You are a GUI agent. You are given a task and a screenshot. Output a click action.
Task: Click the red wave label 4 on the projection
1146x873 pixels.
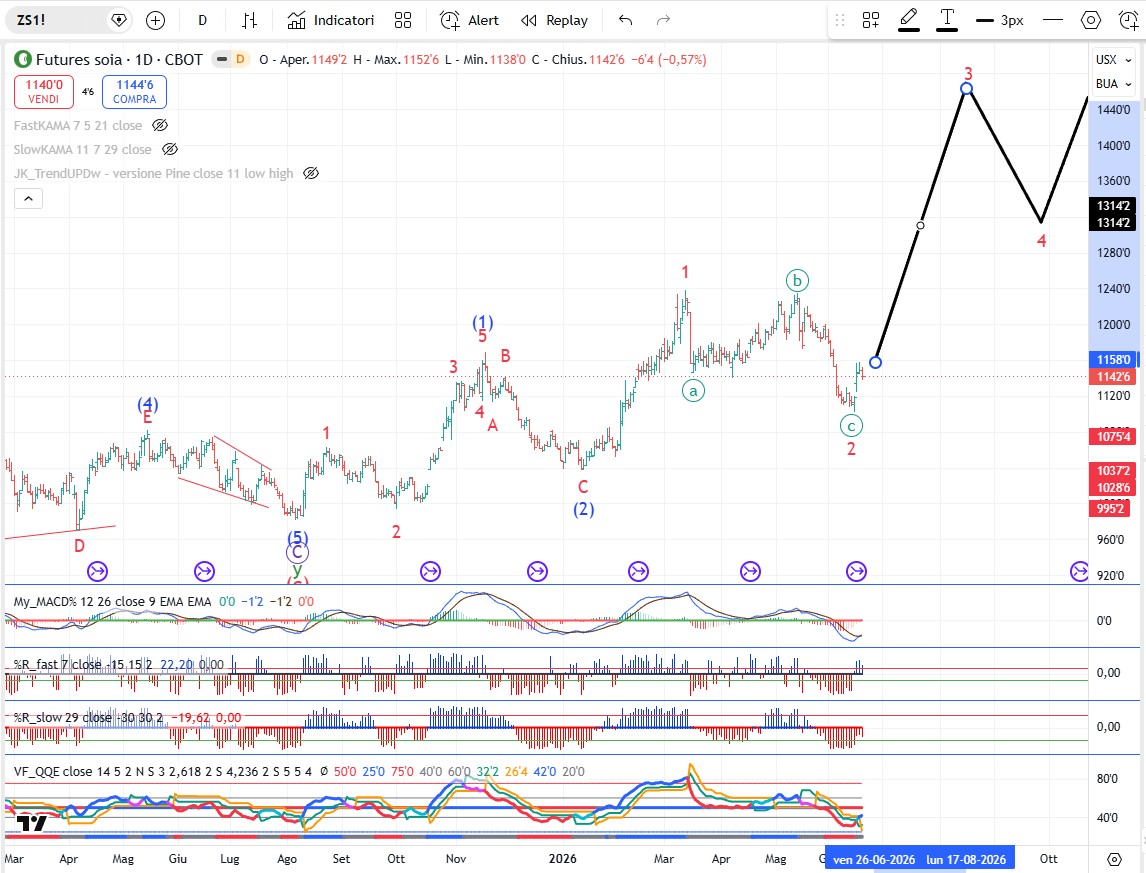tap(1041, 241)
